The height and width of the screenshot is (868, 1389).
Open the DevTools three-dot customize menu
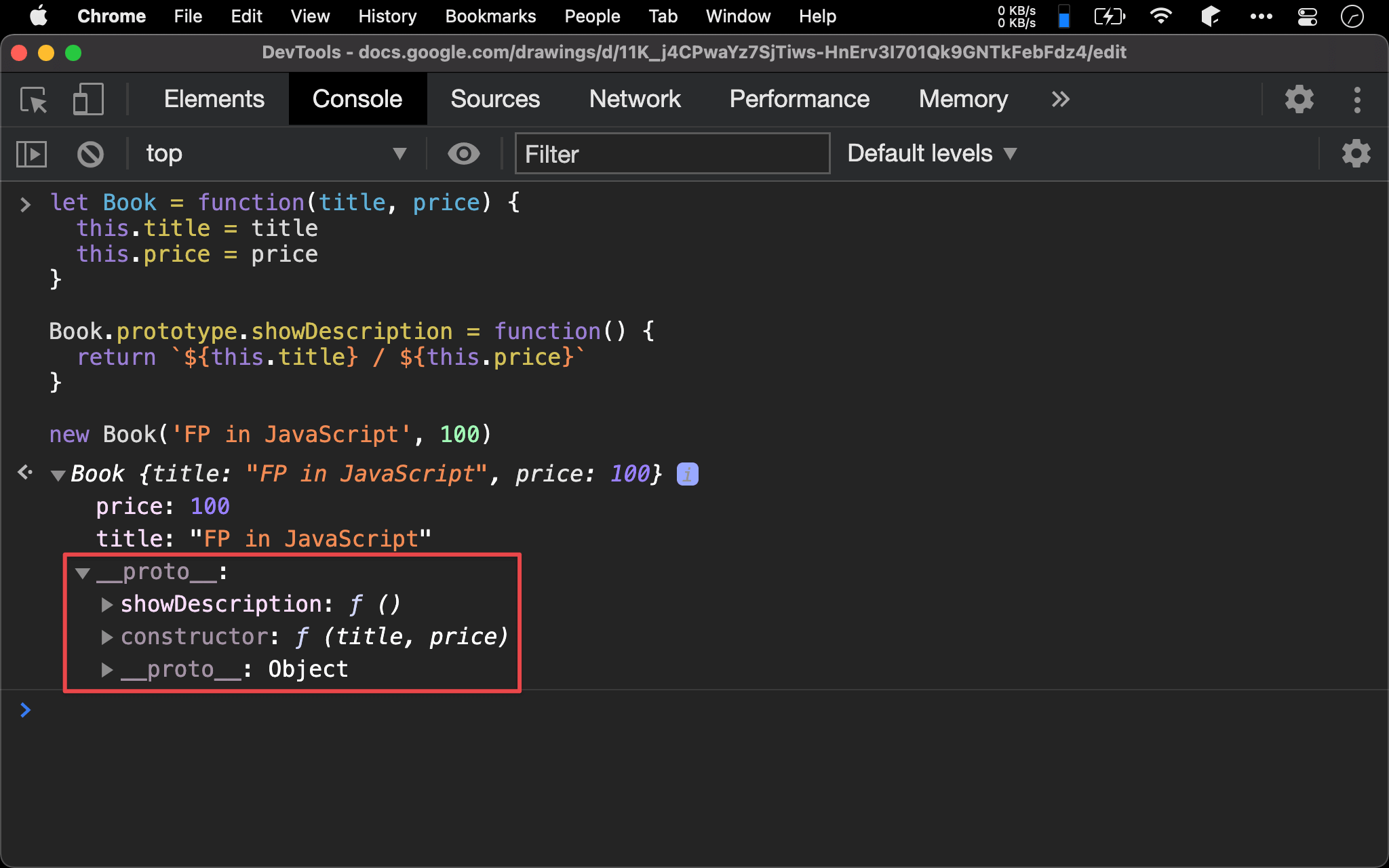pos(1356,100)
